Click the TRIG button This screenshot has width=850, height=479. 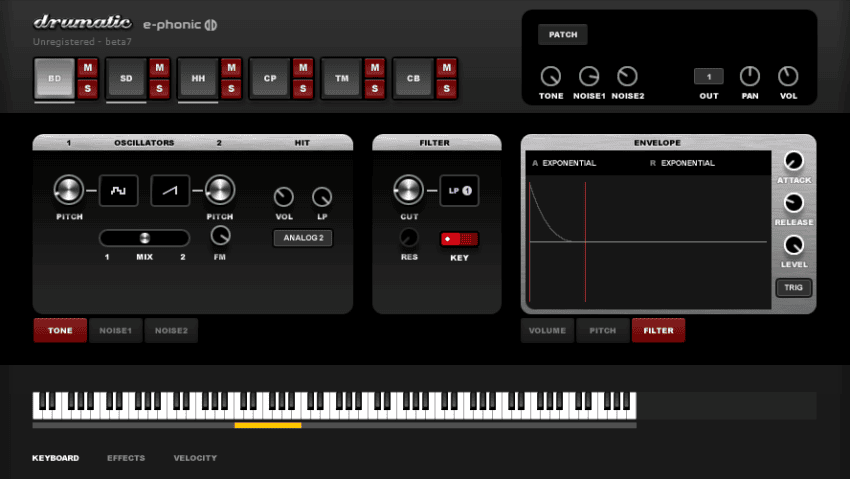pyautogui.click(x=793, y=288)
